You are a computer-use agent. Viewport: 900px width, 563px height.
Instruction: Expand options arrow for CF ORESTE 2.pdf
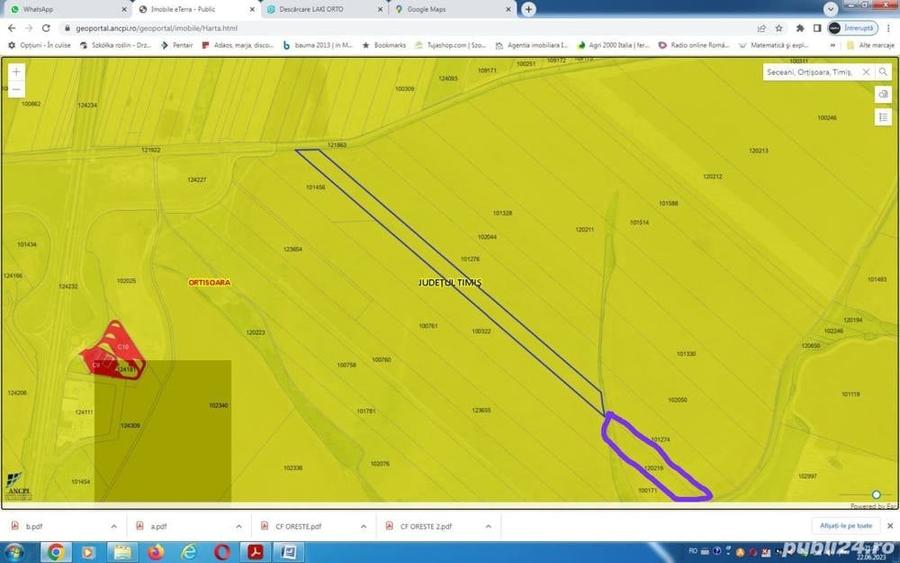pos(488,526)
